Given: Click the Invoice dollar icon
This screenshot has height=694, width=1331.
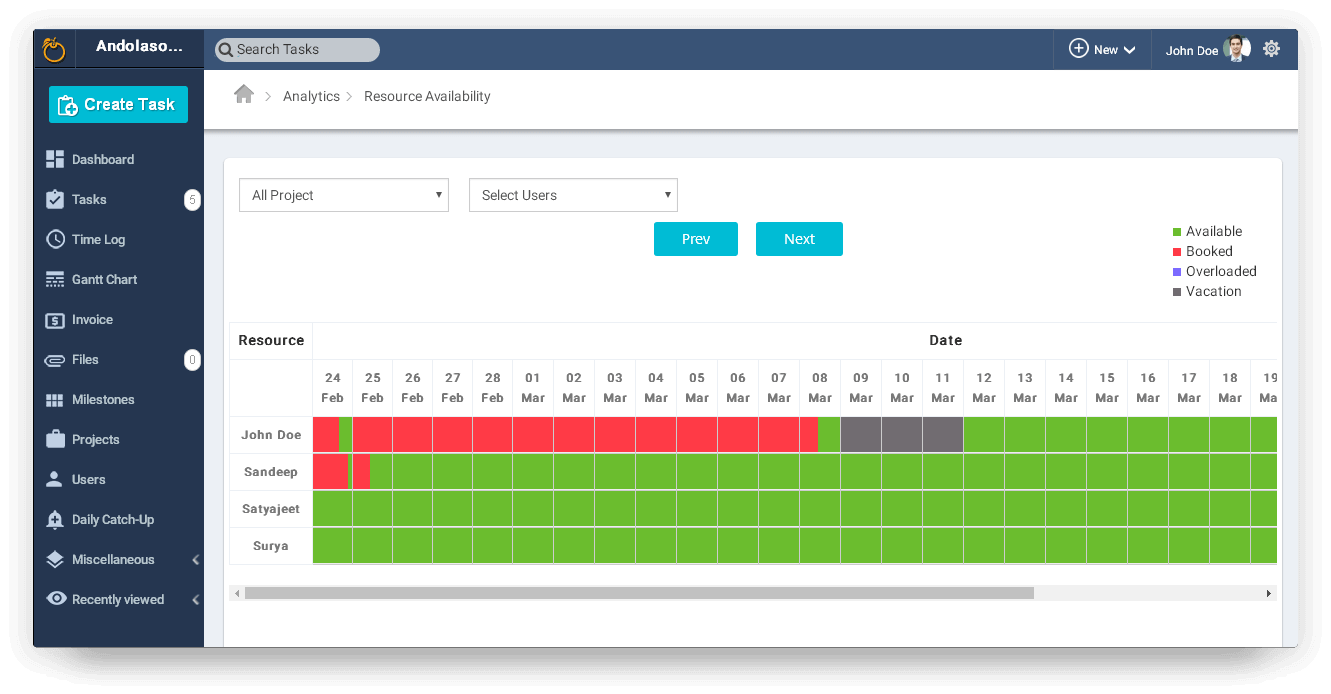Looking at the screenshot, I should click(x=55, y=320).
